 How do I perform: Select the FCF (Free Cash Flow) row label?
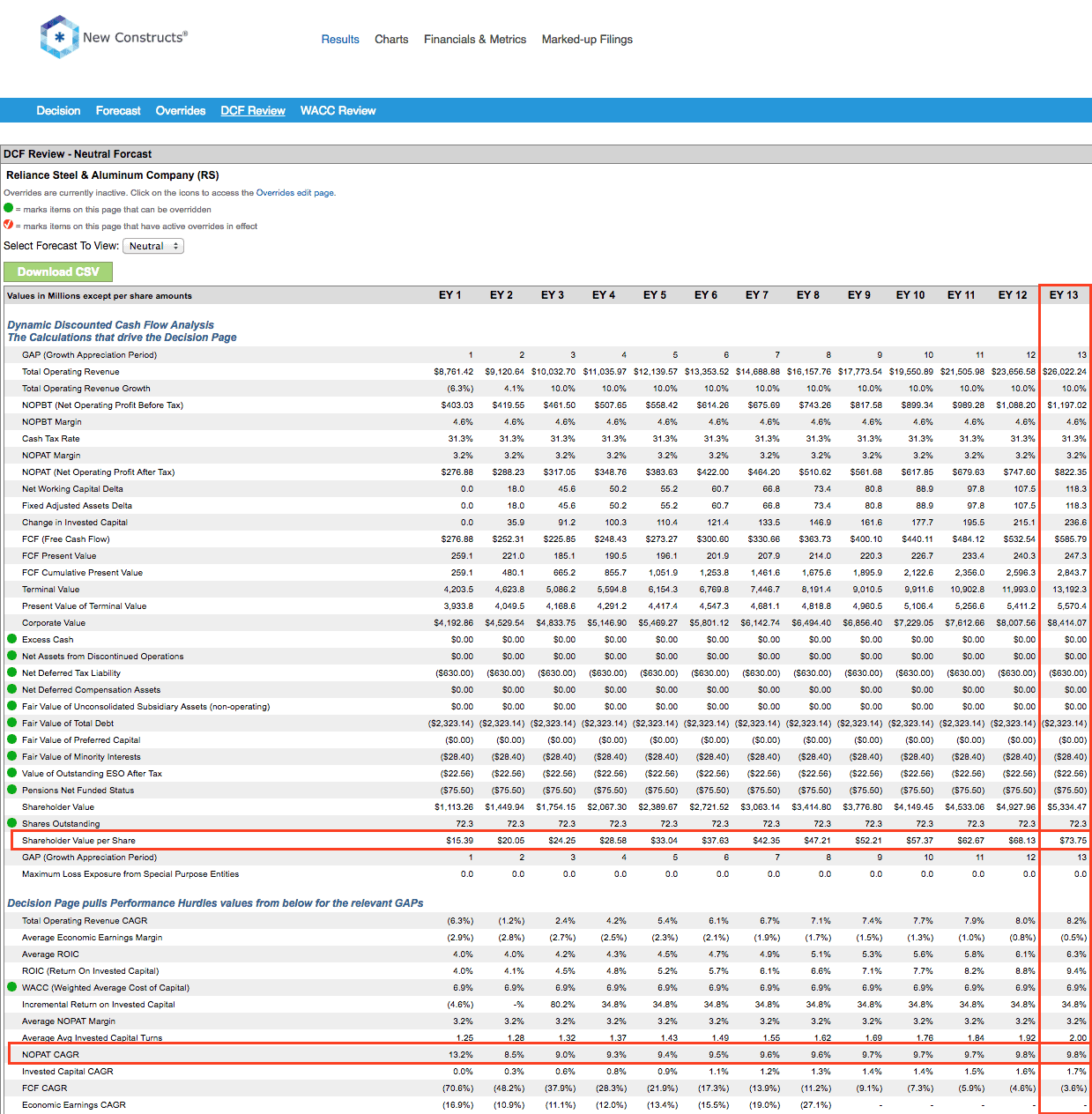point(65,539)
